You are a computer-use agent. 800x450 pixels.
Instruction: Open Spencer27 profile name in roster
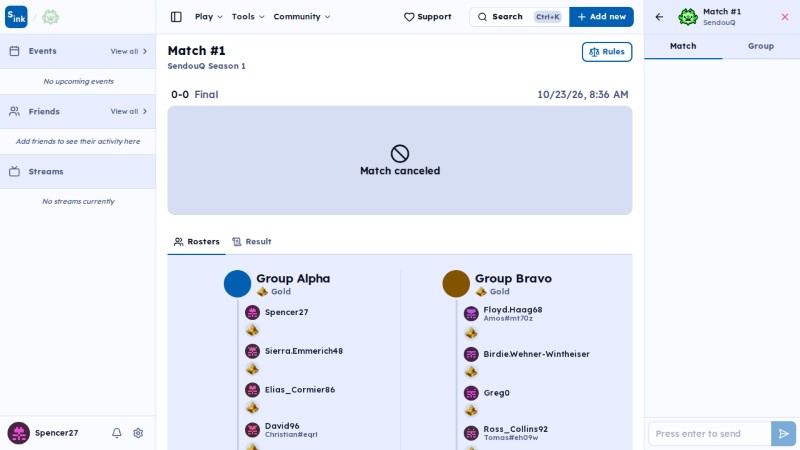[x=287, y=312]
